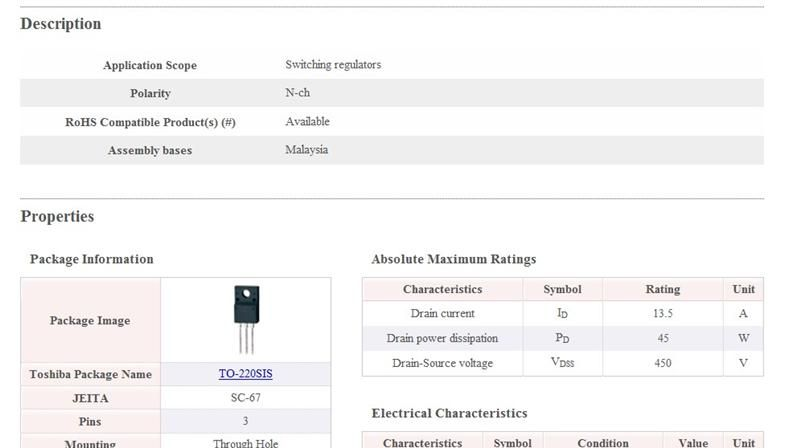Select the 'V' unit cell
This screenshot has height=448, width=800.
[743, 363]
